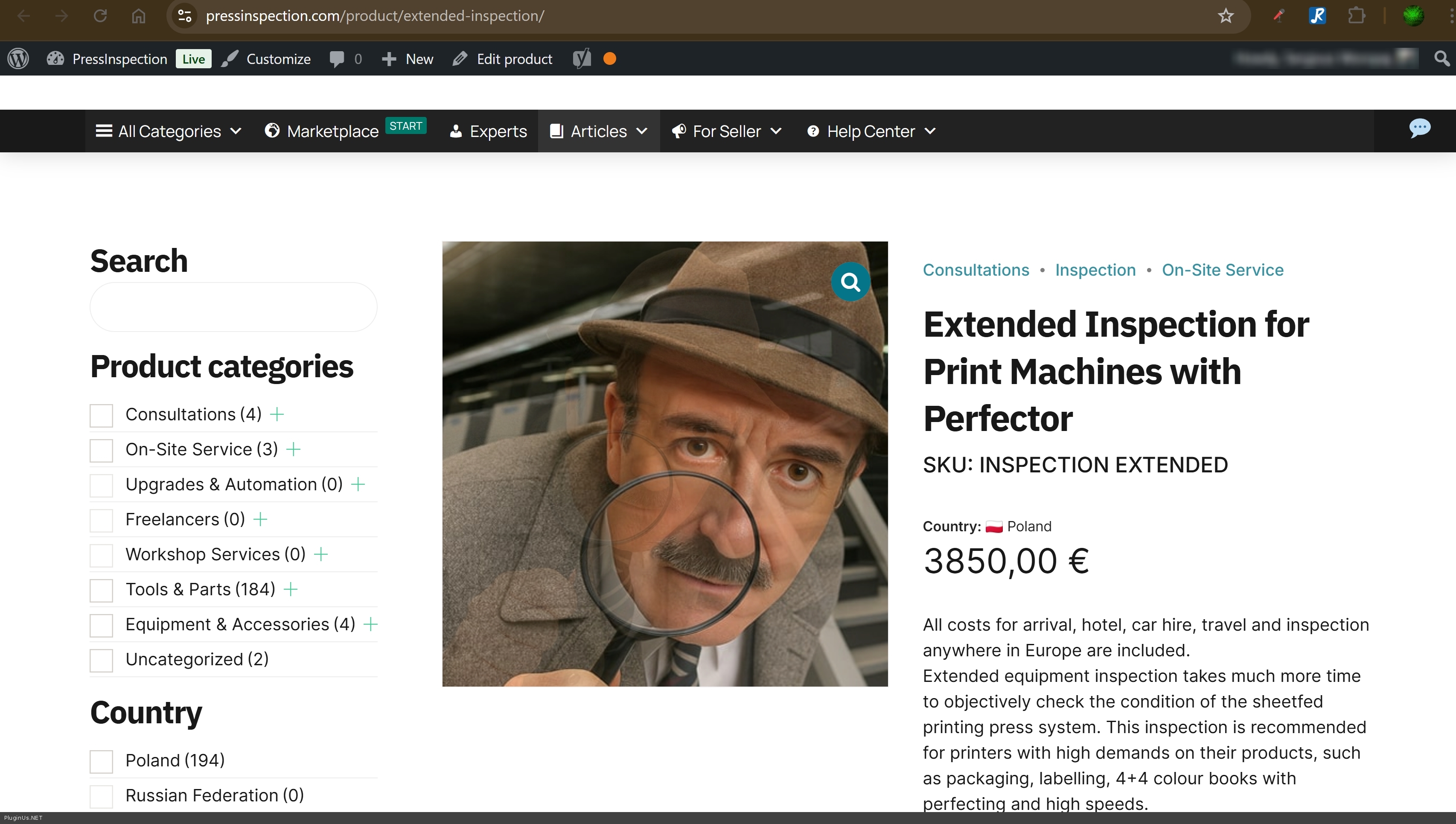Image resolution: width=1456 pixels, height=824 pixels.
Task: Click into the Search input field
Action: pos(233,307)
